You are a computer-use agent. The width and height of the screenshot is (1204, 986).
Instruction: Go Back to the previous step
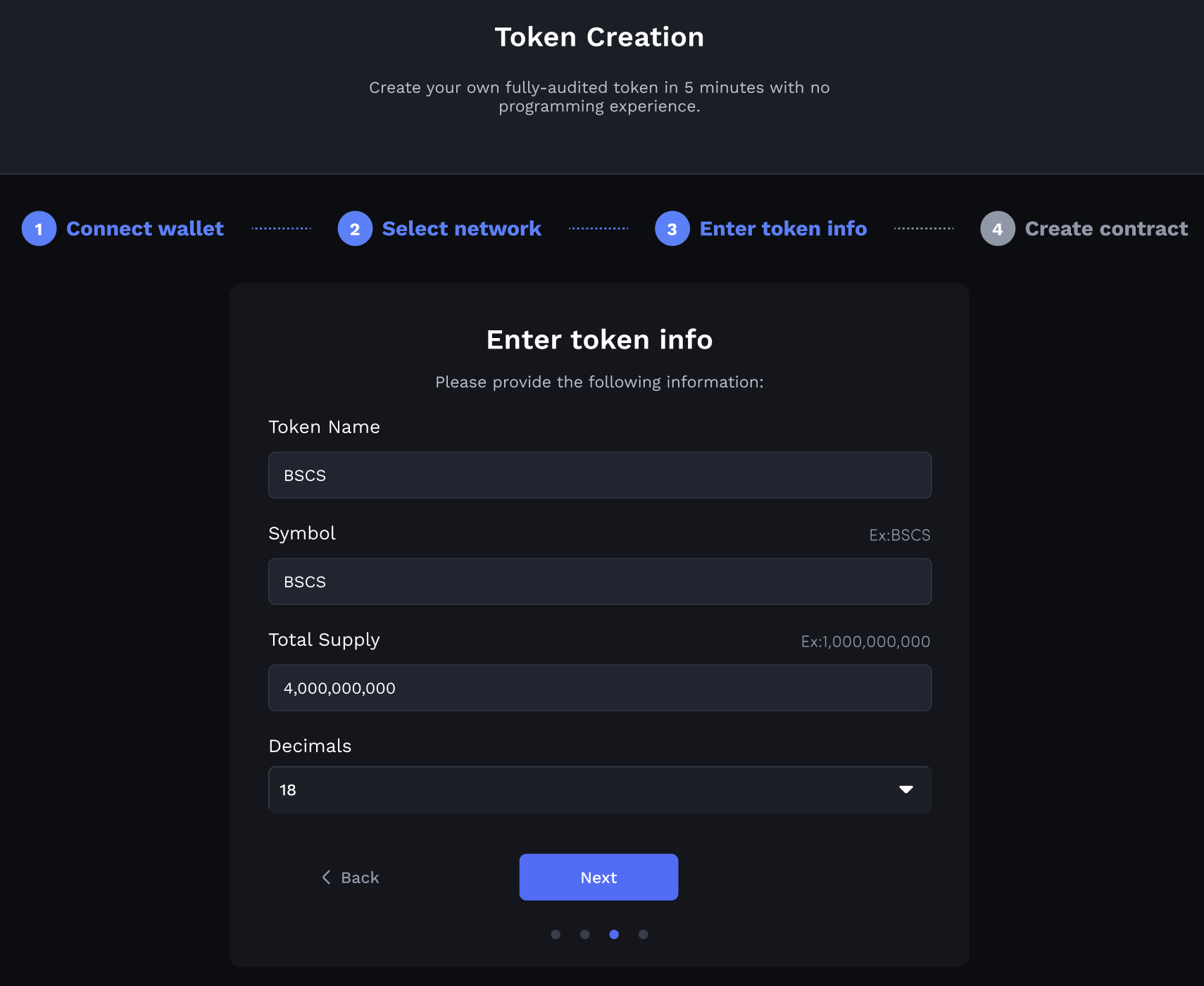point(360,878)
